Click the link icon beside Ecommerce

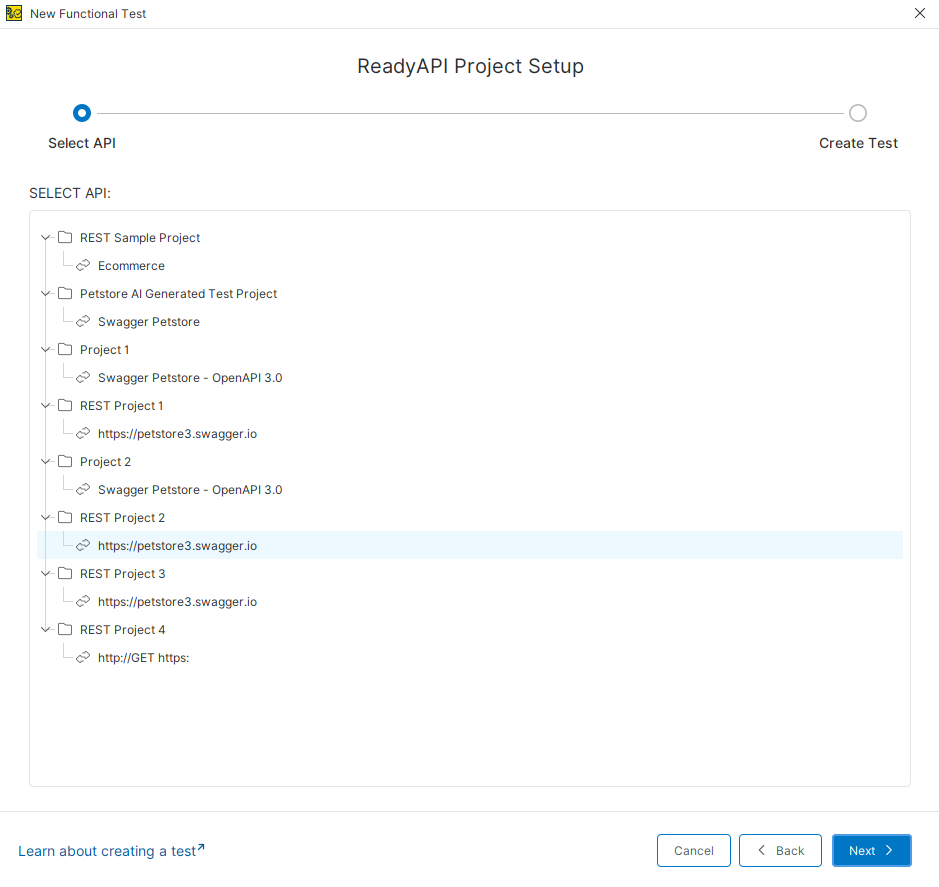(83, 265)
